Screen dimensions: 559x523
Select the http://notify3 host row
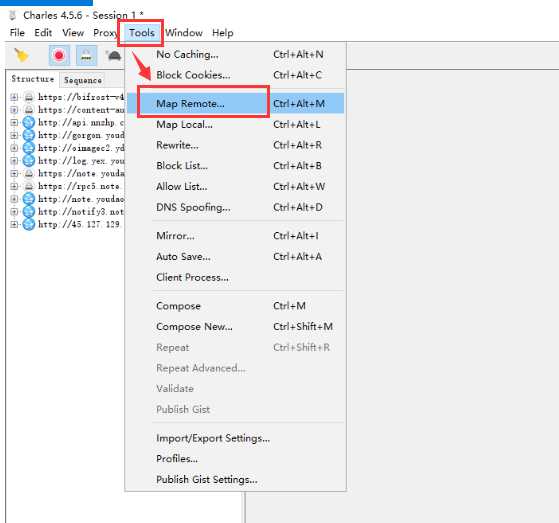tap(81, 211)
